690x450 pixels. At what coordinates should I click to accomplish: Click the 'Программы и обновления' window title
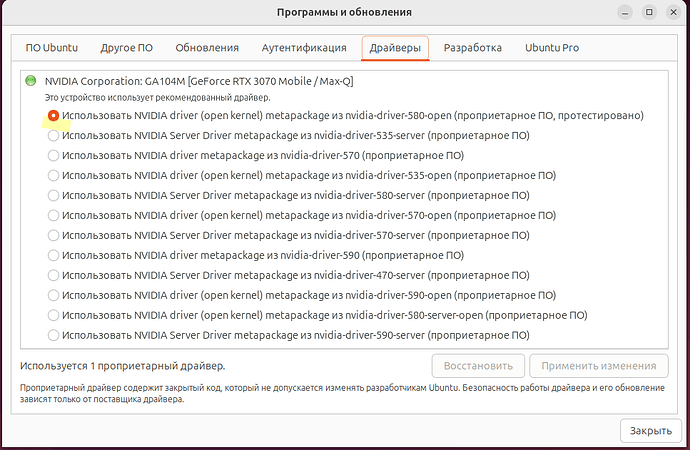pos(344,12)
